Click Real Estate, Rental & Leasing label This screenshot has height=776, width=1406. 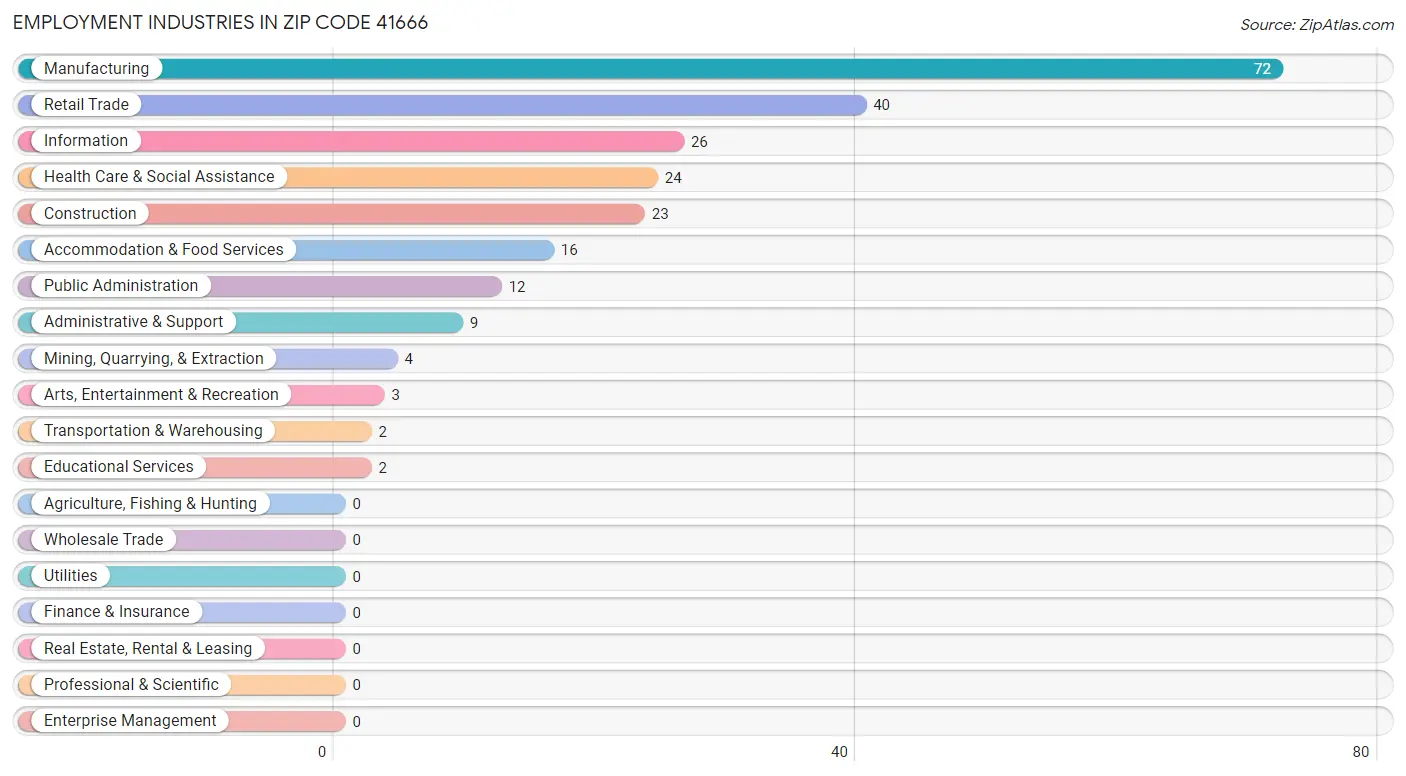point(148,648)
